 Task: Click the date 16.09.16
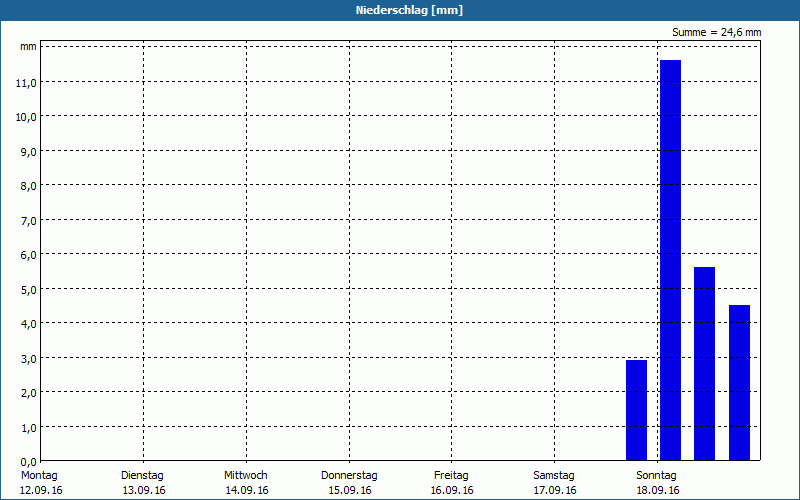click(x=452, y=491)
